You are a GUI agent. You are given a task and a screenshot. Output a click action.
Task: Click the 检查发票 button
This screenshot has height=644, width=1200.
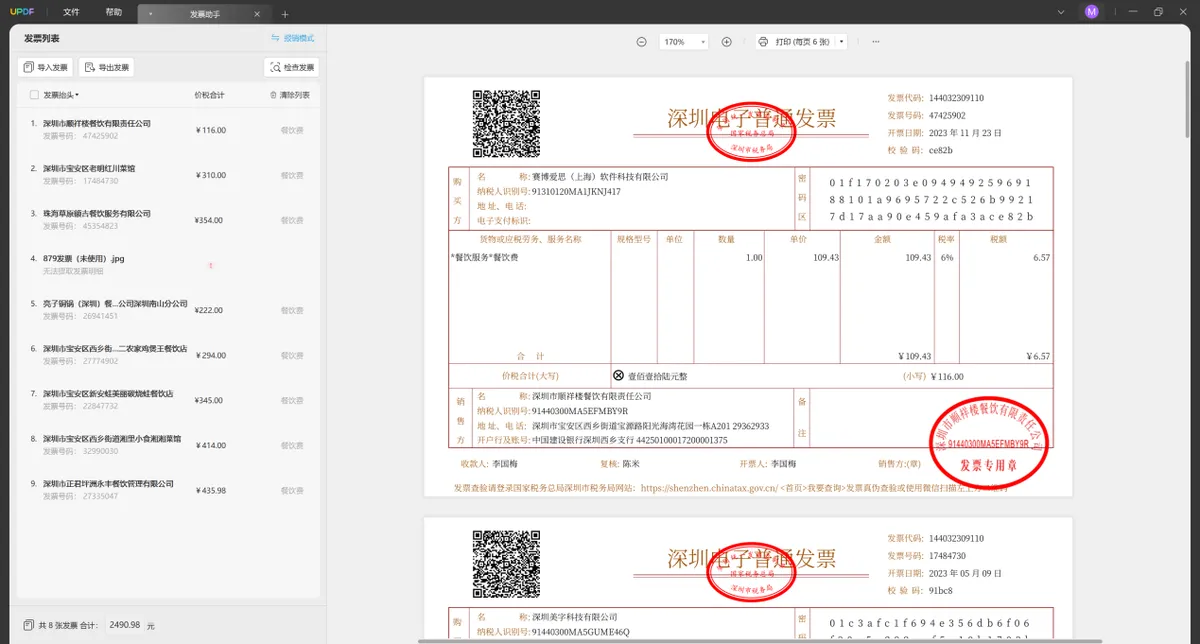point(292,67)
